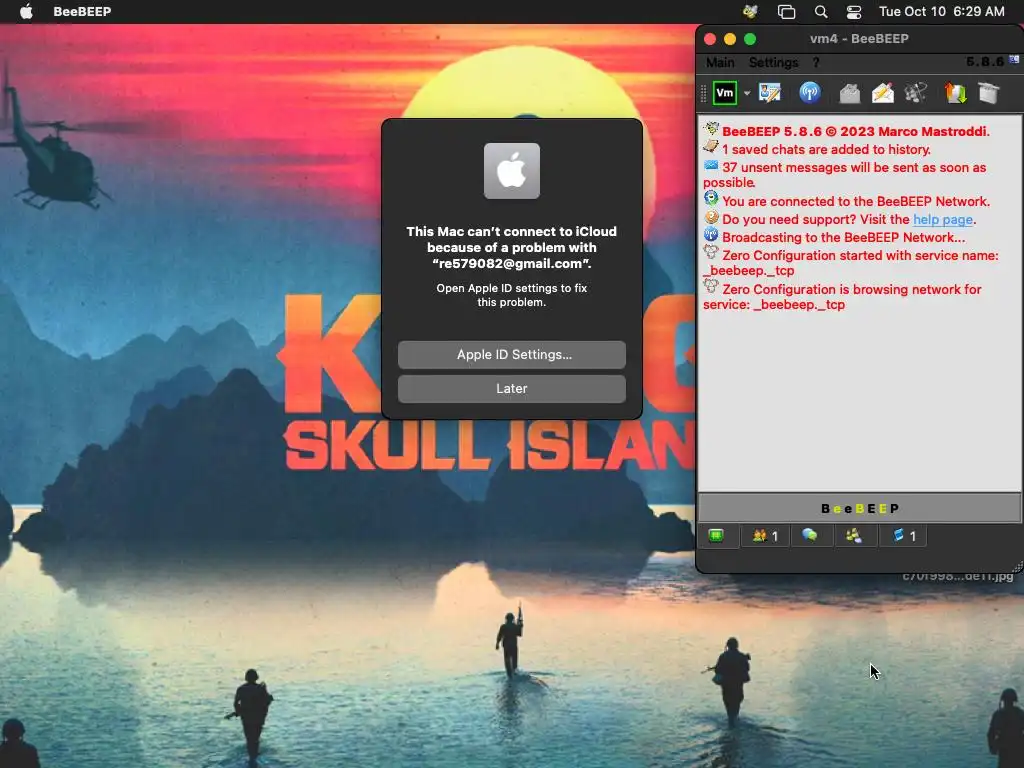
Task: Click the Vm user avatar in BeeBEEP toolbar
Action: tap(725, 93)
